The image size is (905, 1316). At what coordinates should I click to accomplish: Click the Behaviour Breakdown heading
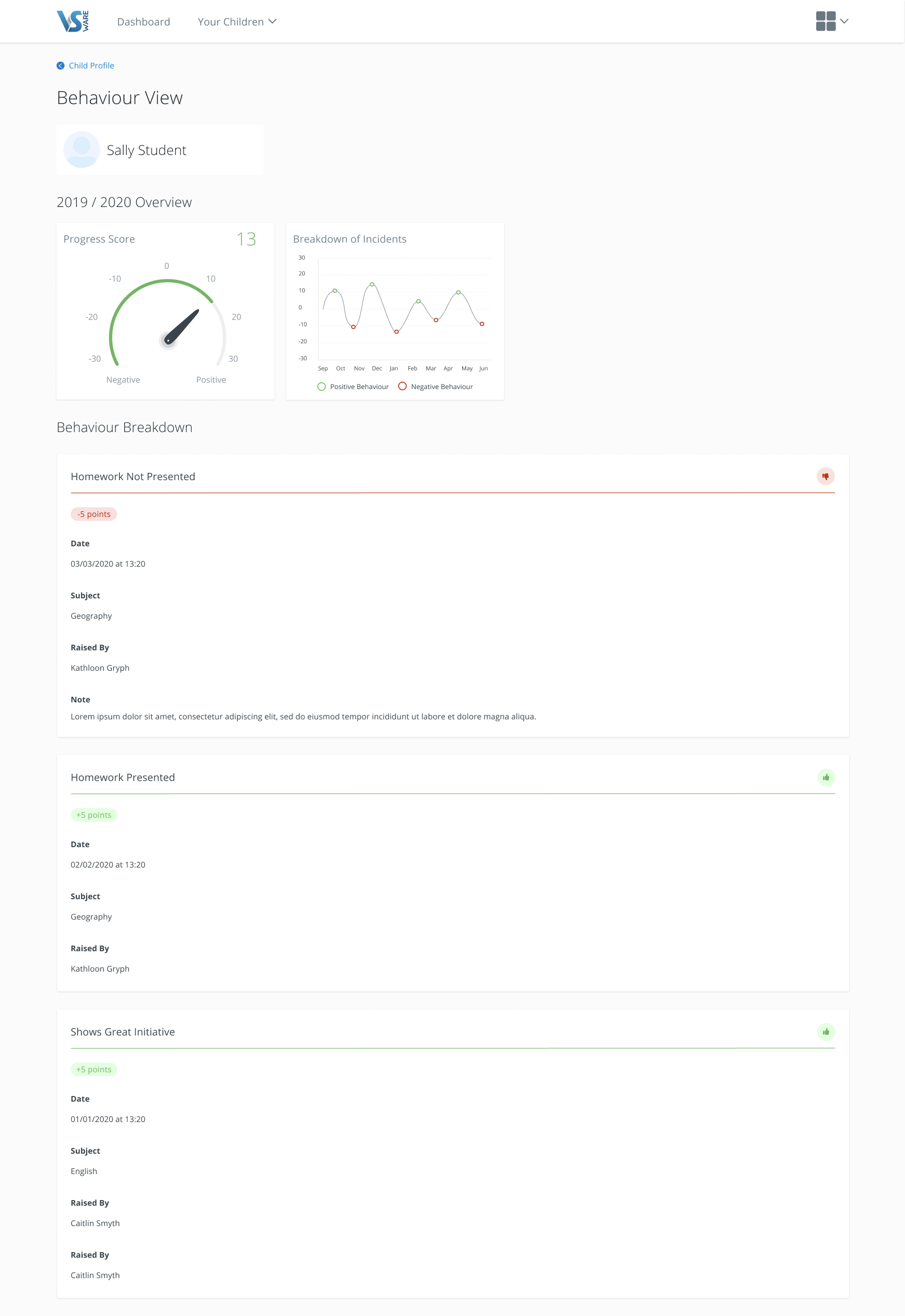pyautogui.click(x=125, y=428)
